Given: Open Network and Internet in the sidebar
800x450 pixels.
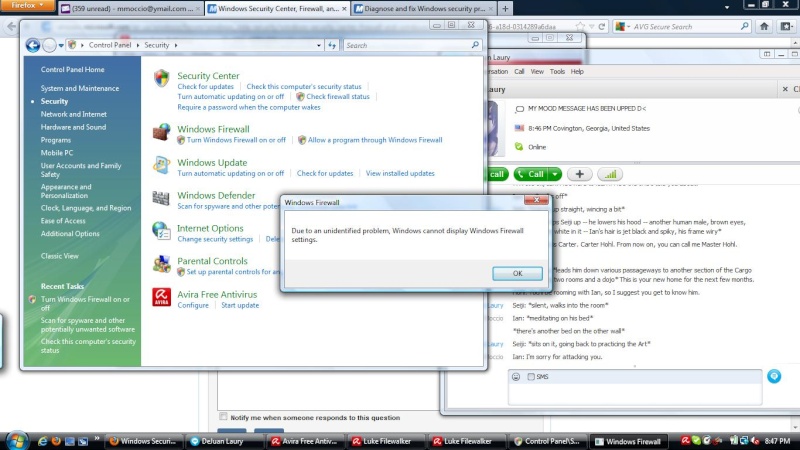Looking at the screenshot, I should [x=73, y=114].
